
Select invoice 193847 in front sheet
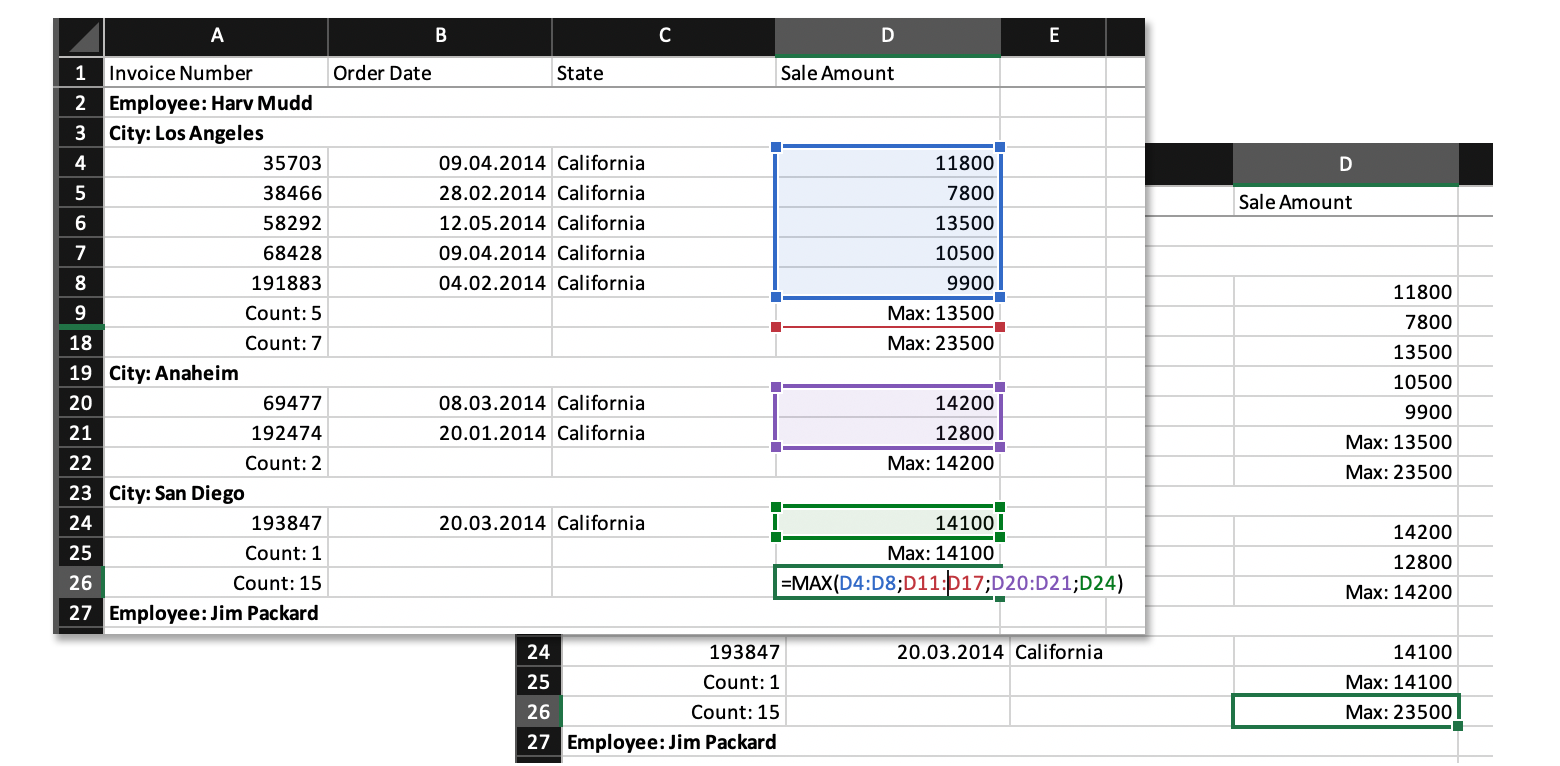216,523
